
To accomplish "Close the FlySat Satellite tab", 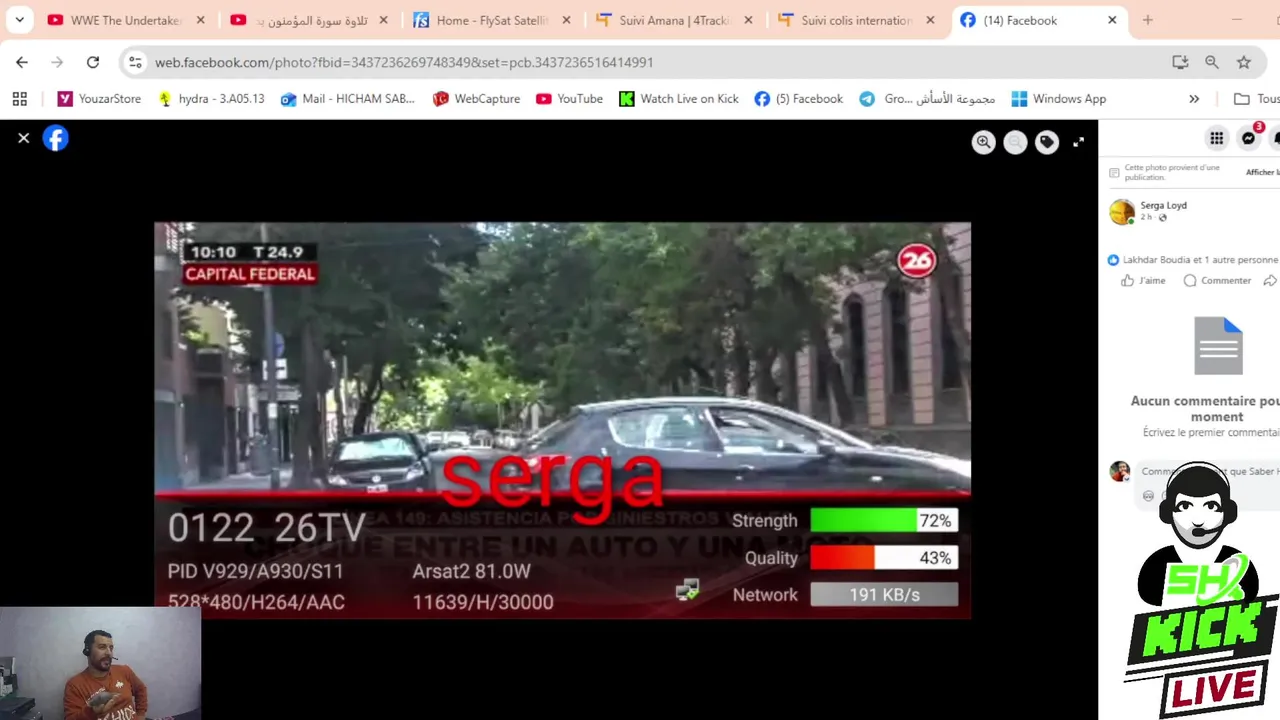I will [x=565, y=20].
